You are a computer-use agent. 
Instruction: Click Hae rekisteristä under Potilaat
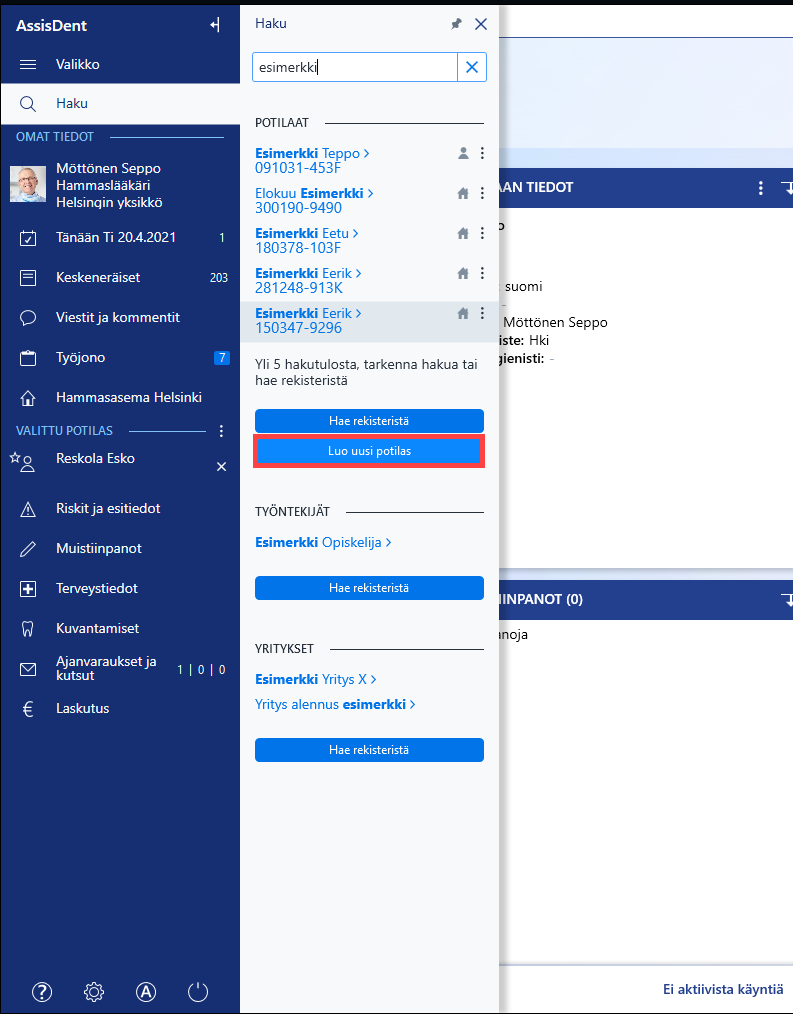pyautogui.click(x=369, y=421)
